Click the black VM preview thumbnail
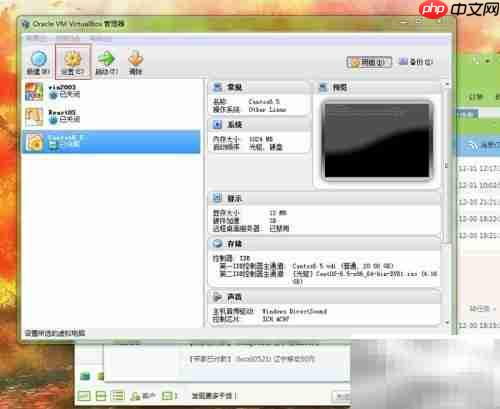The width and height of the screenshot is (500, 409). [x=377, y=140]
